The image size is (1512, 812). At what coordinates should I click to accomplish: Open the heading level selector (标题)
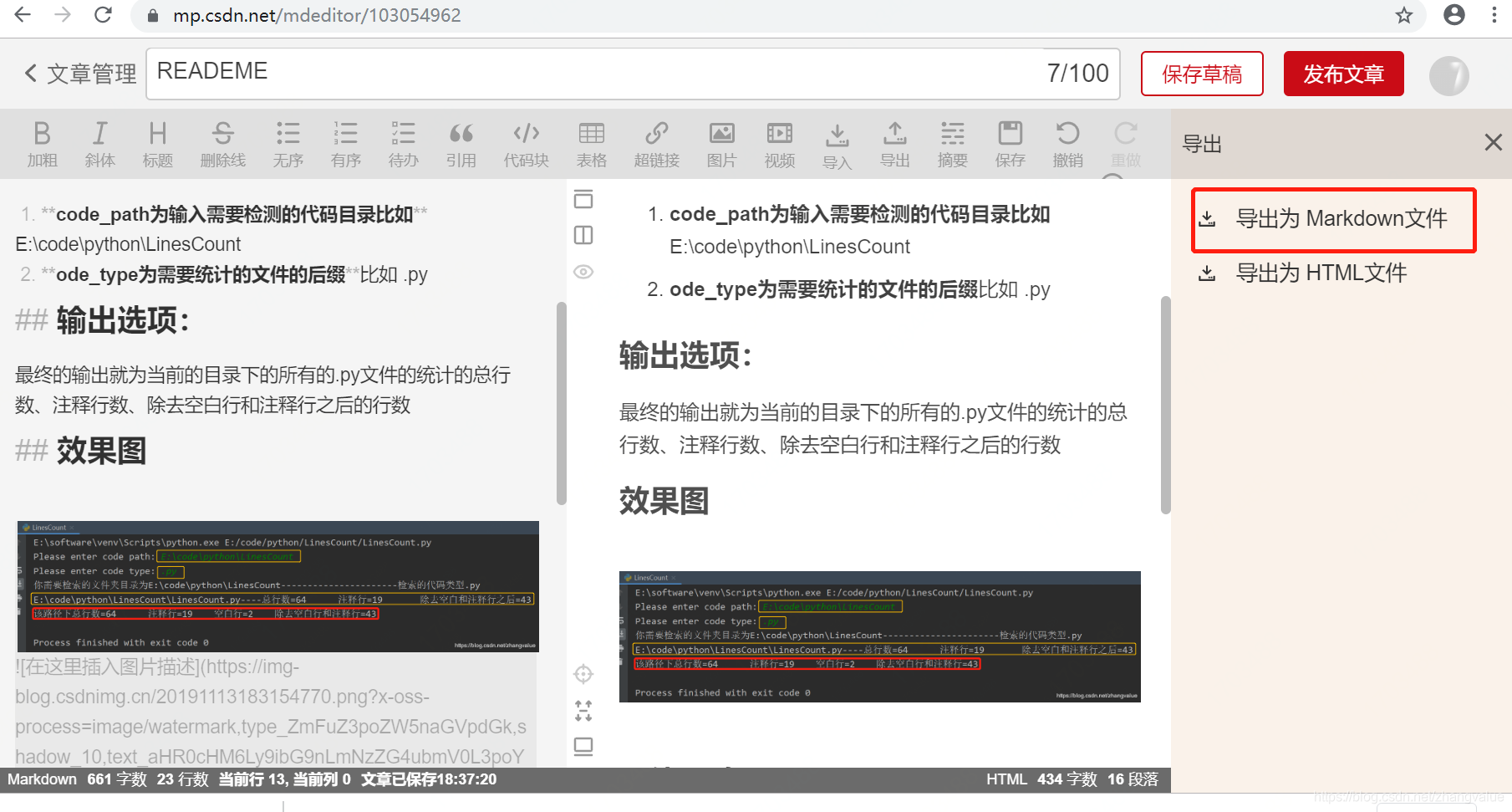coord(157,142)
